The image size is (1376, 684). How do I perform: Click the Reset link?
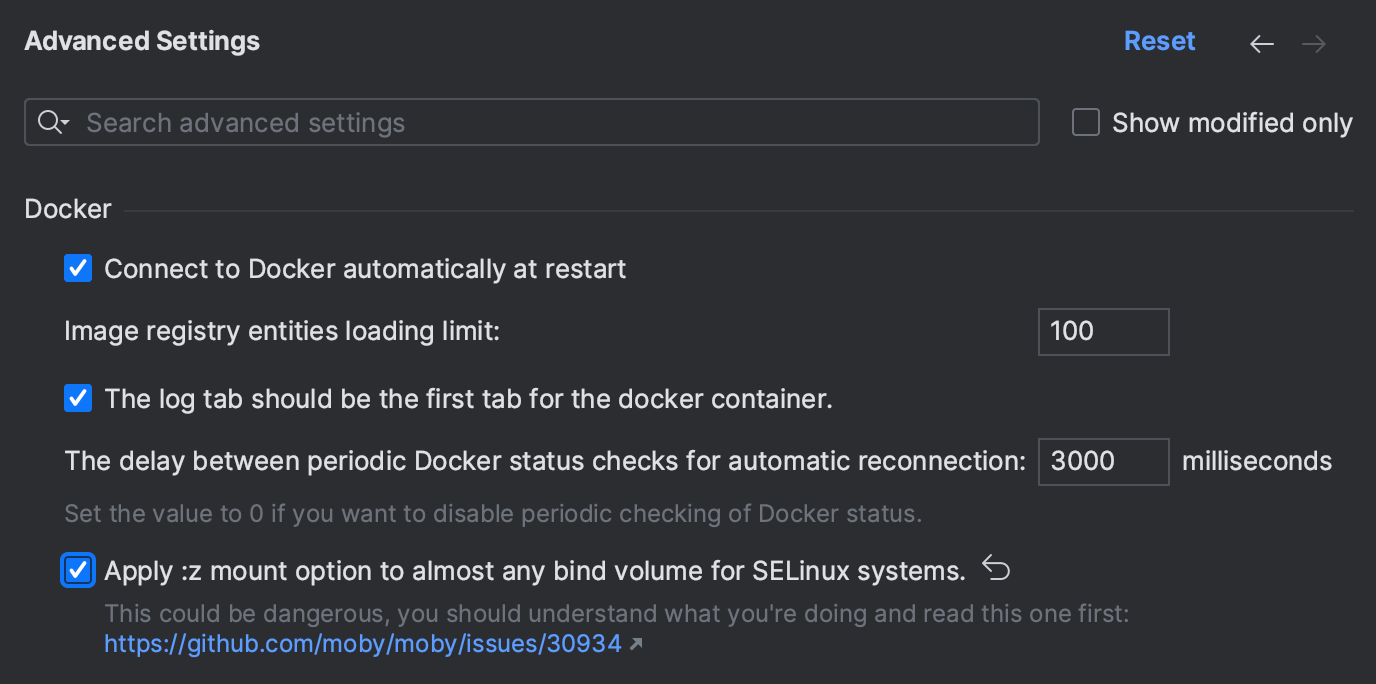(1159, 41)
